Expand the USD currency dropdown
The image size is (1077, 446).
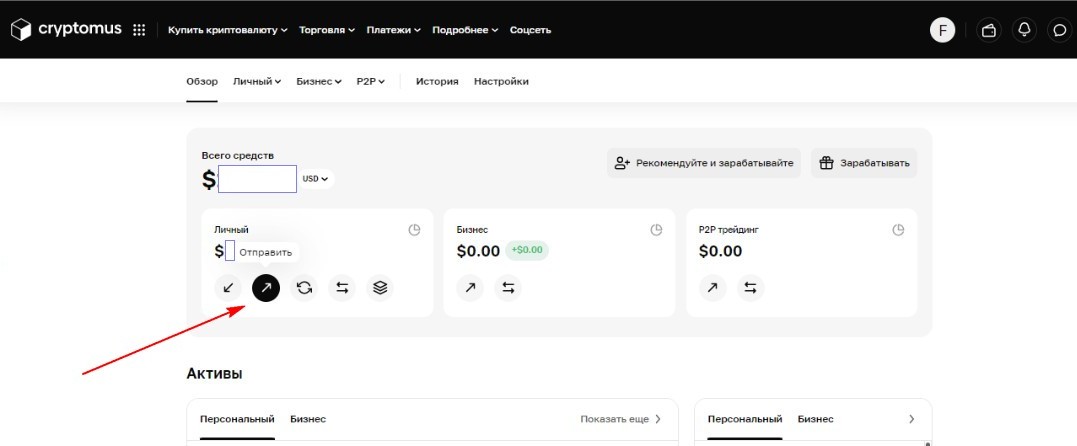316,179
